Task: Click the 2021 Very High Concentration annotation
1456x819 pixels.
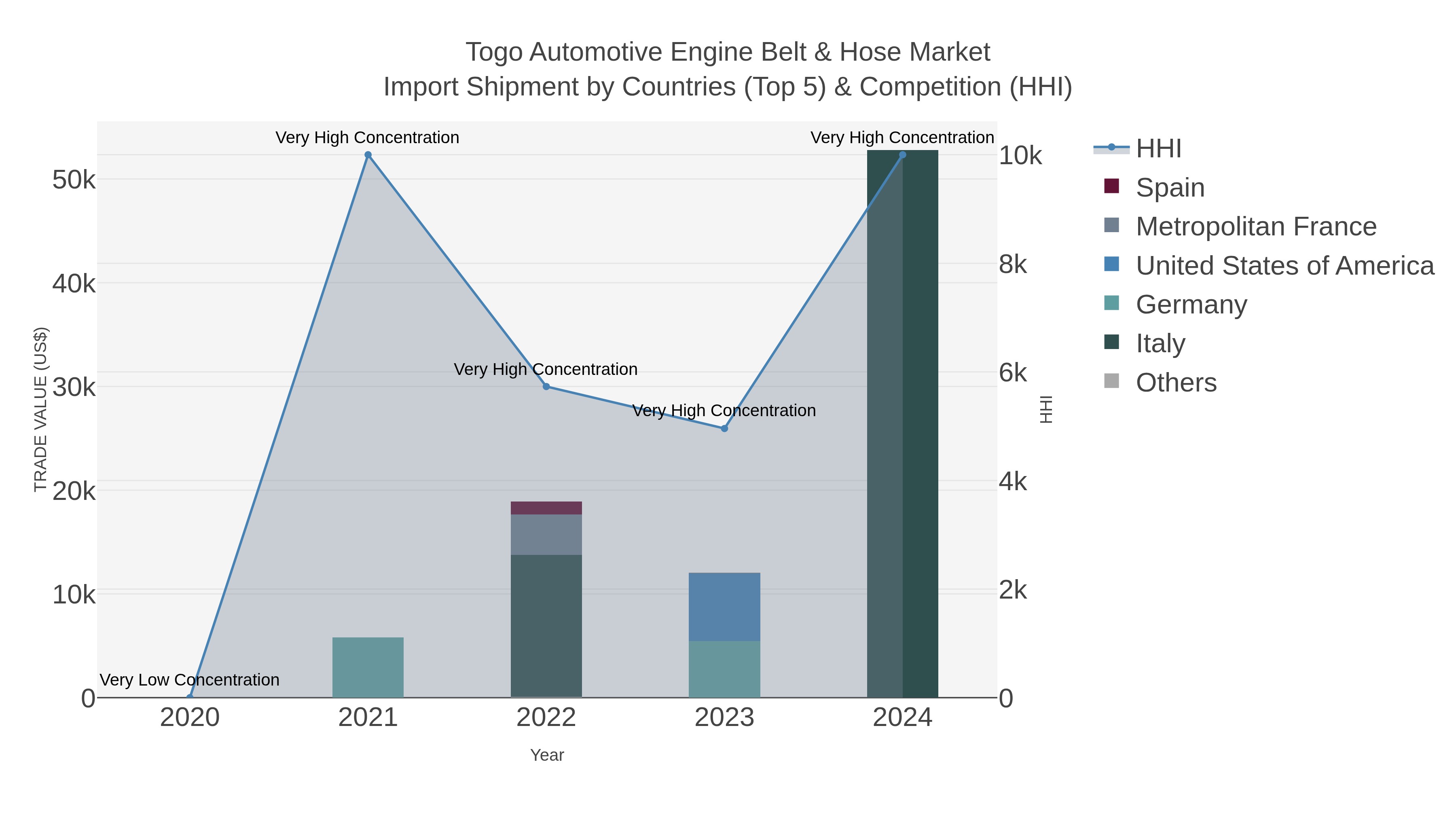Action: coord(367,138)
